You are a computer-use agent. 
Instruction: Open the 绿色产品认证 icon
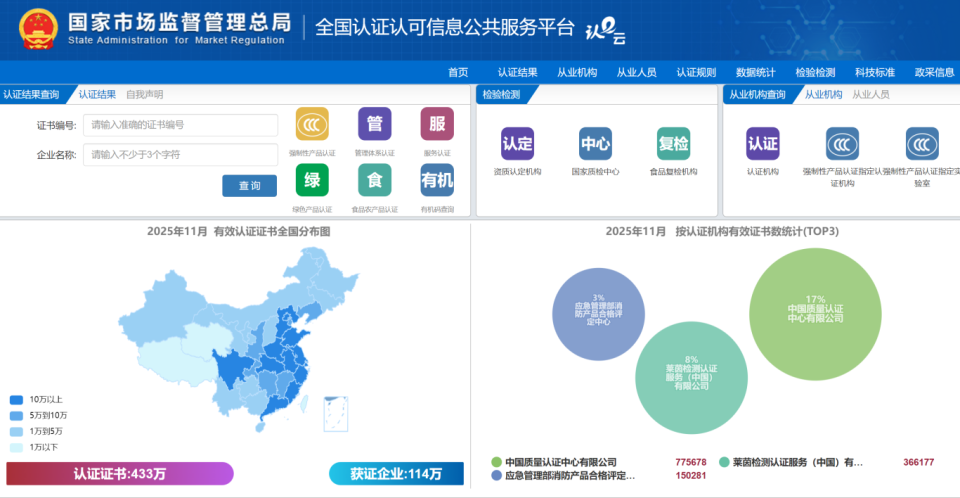click(312, 180)
